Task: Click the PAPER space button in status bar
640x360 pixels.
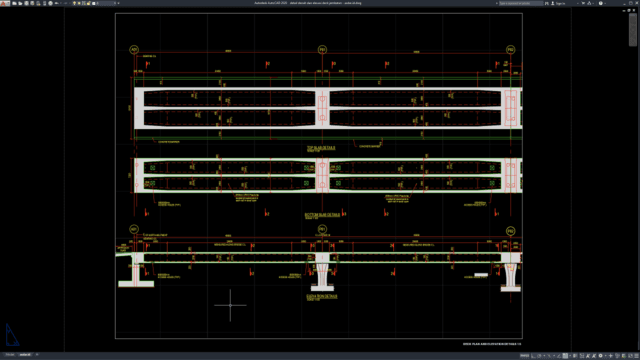Action: (524, 356)
